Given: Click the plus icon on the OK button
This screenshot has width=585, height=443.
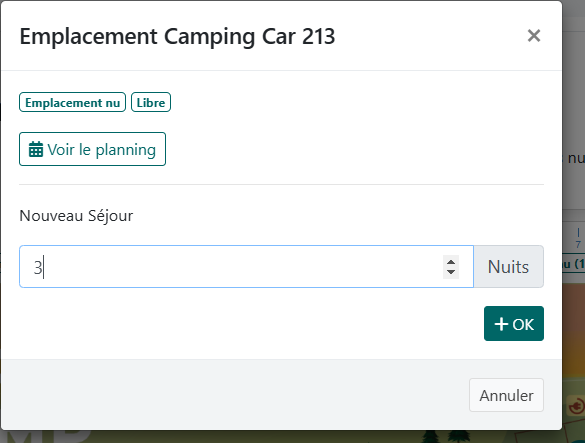Looking at the screenshot, I should 501,324.
